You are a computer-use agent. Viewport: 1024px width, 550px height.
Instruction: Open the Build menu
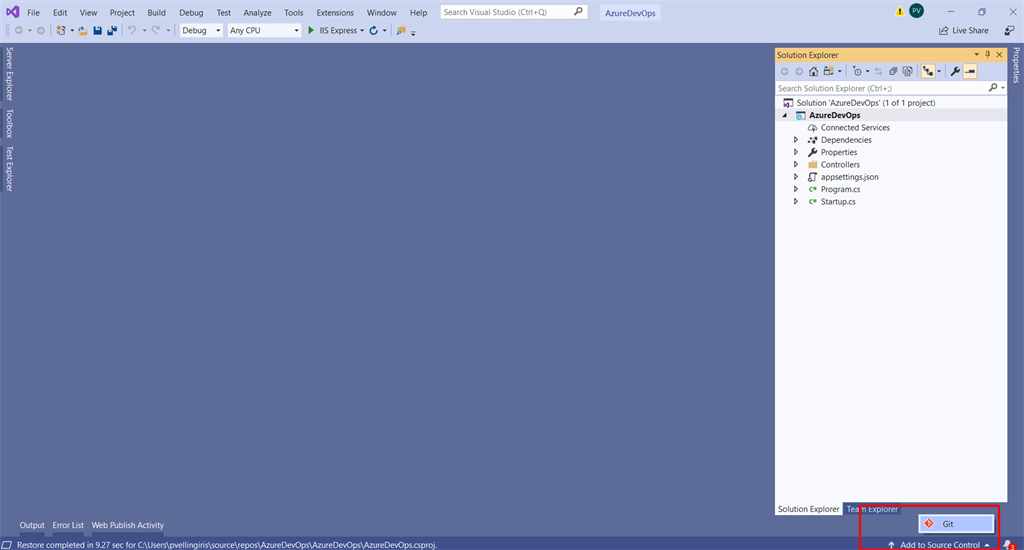tap(156, 12)
